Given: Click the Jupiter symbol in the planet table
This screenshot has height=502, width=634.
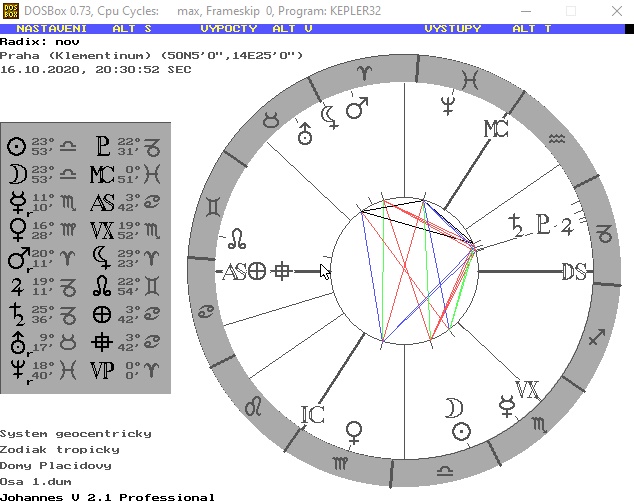Looking at the screenshot, I should 17,286.
